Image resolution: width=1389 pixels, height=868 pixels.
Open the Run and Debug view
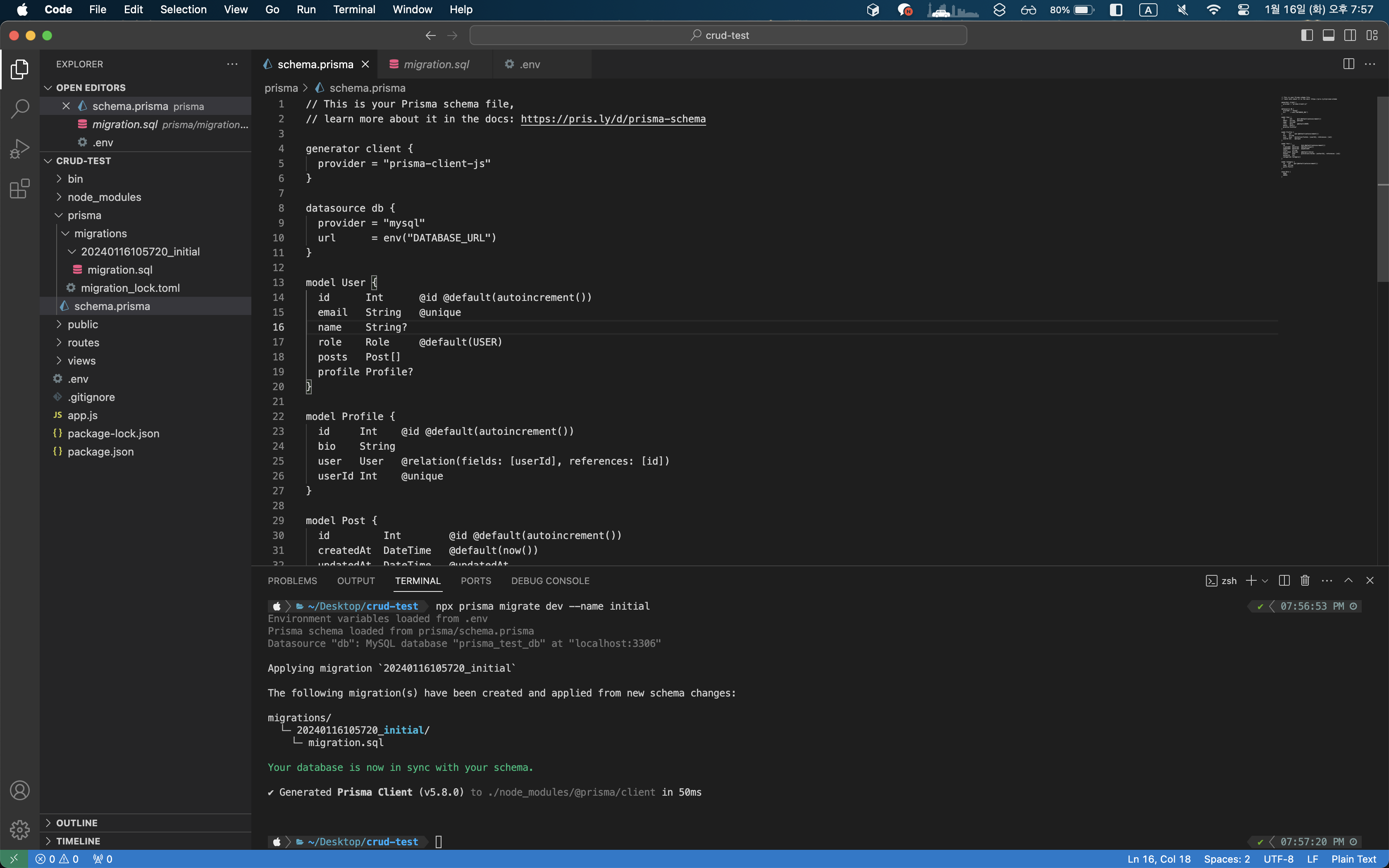tap(19, 149)
